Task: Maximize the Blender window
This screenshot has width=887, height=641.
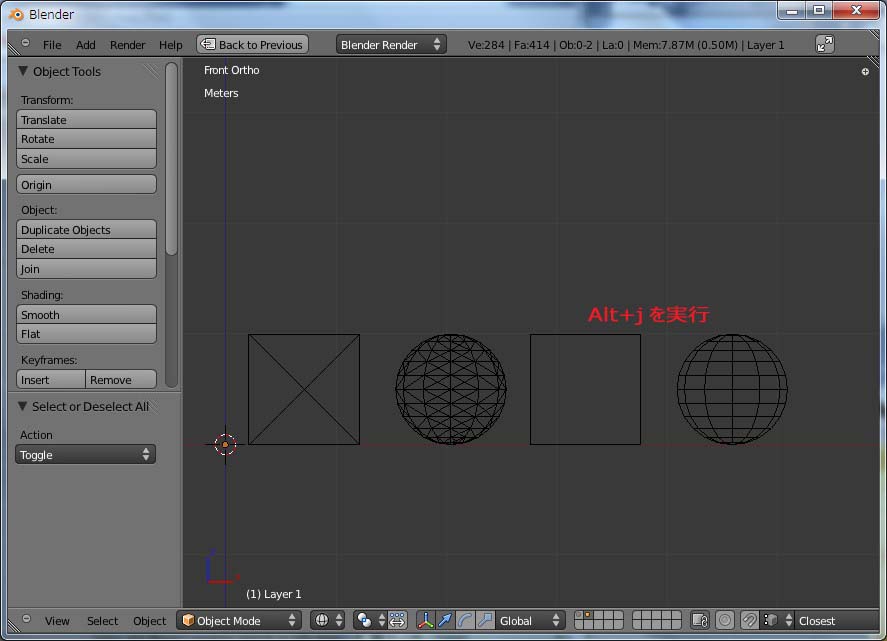Action: click(819, 10)
